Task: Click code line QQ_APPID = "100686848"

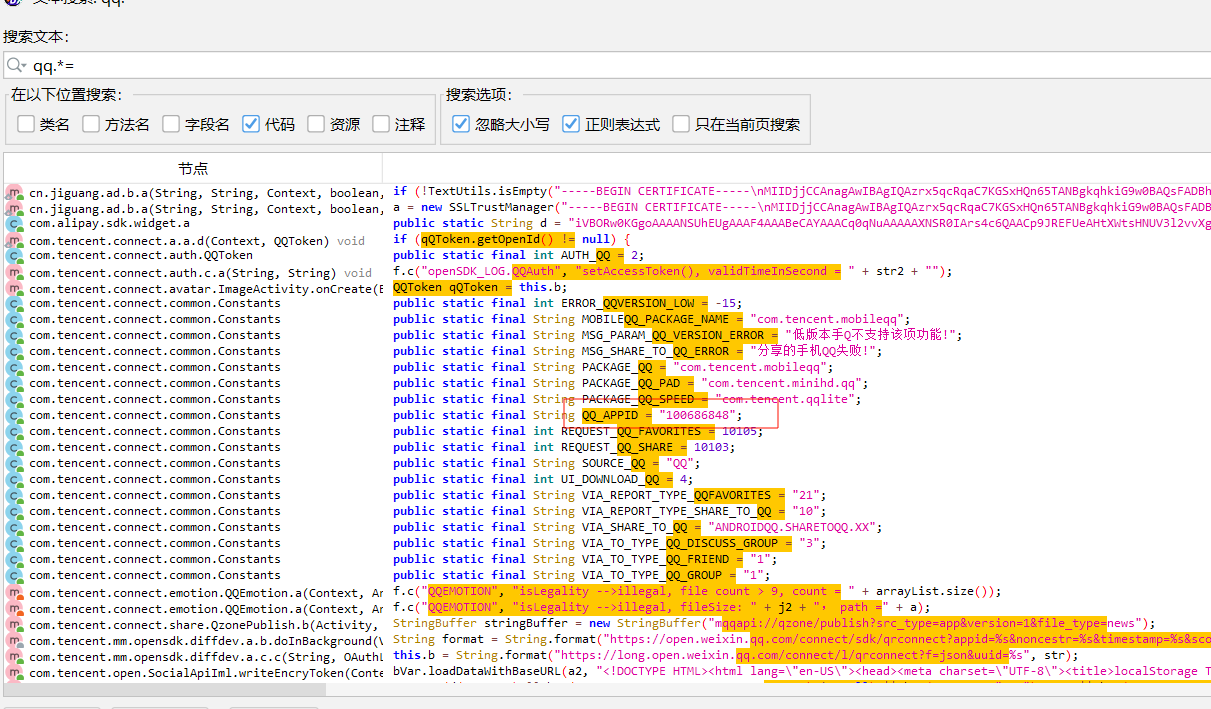Action: [568, 415]
